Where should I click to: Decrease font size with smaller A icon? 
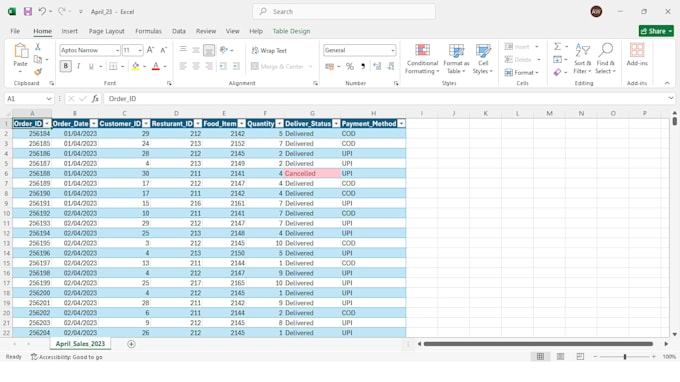click(x=163, y=50)
